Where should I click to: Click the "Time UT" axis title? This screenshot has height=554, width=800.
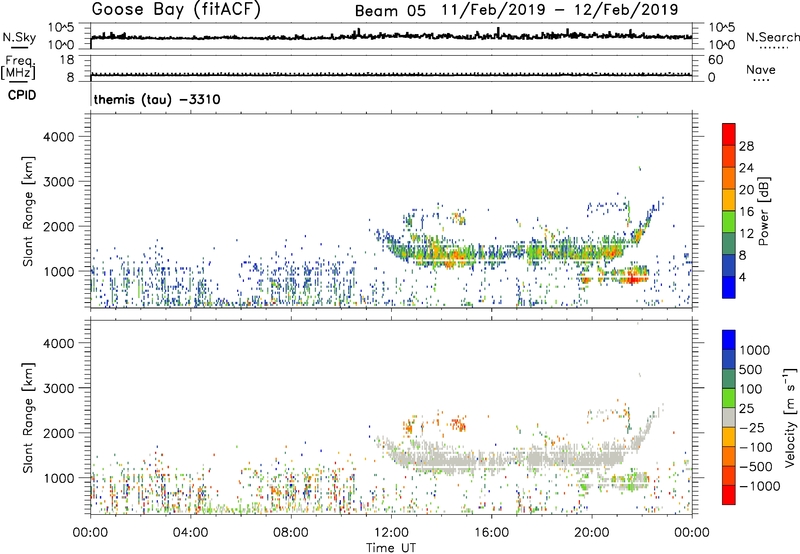pyautogui.click(x=391, y=548)
